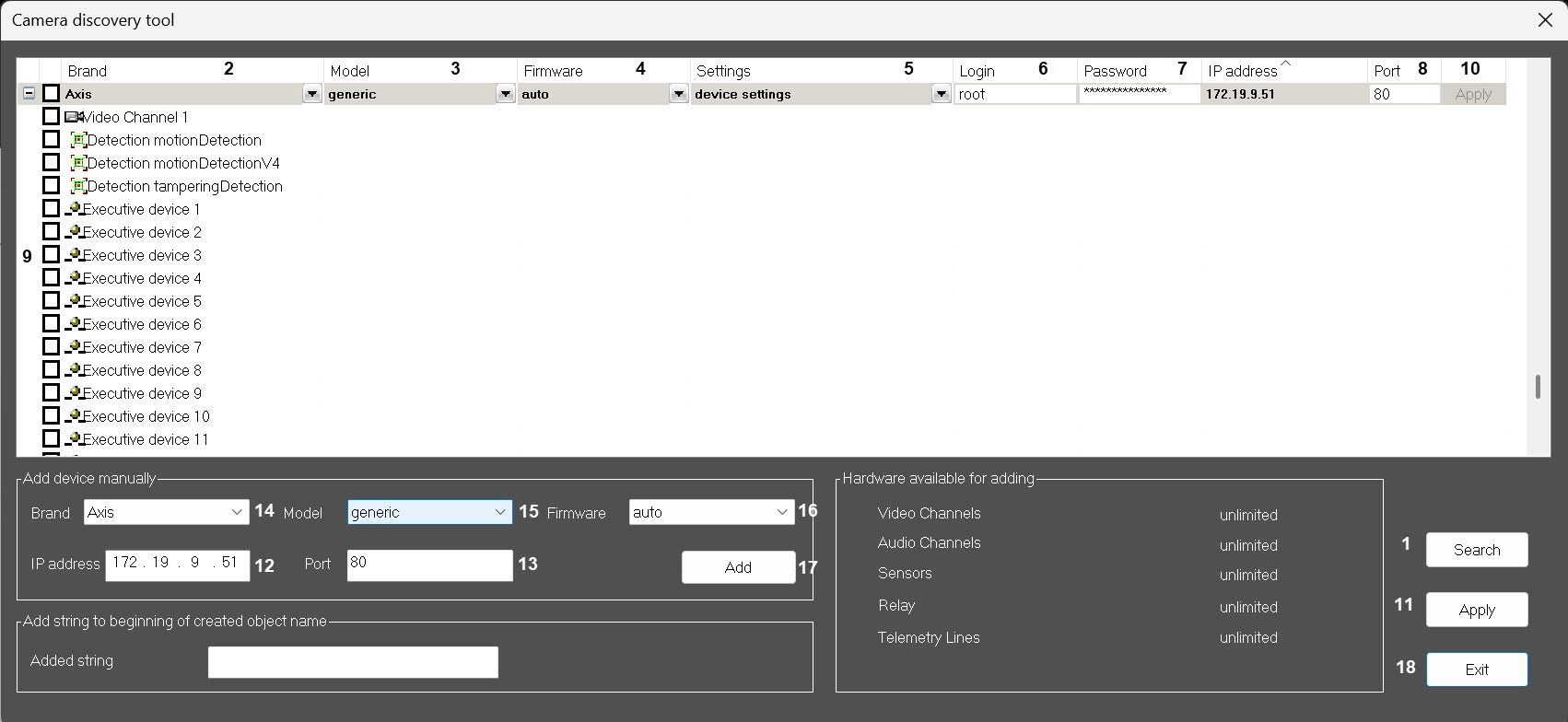
Task: Tick the Executive device 11 checkbox
Action: pos(52,439)
